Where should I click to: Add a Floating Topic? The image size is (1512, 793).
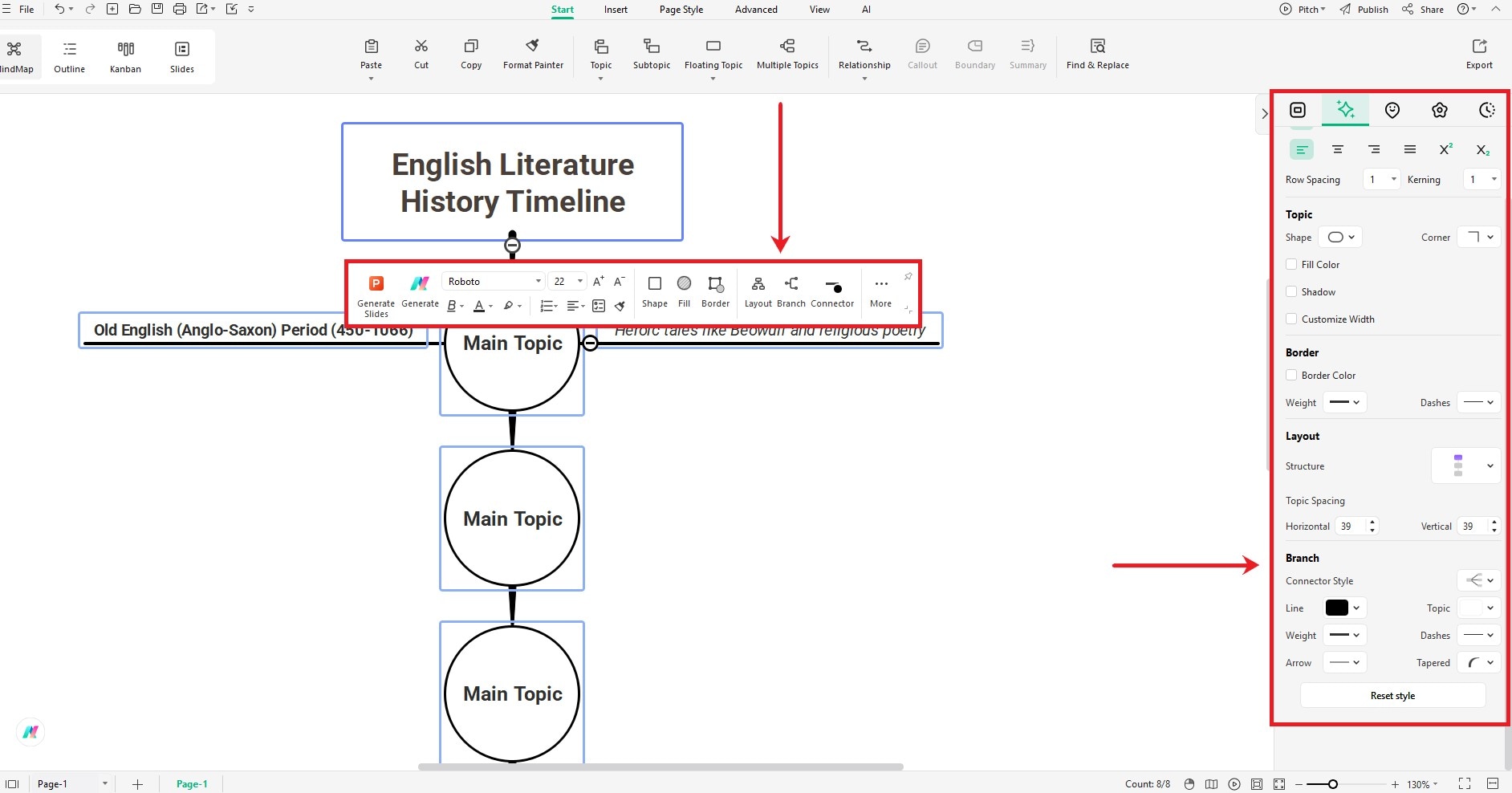click(713, 54)
